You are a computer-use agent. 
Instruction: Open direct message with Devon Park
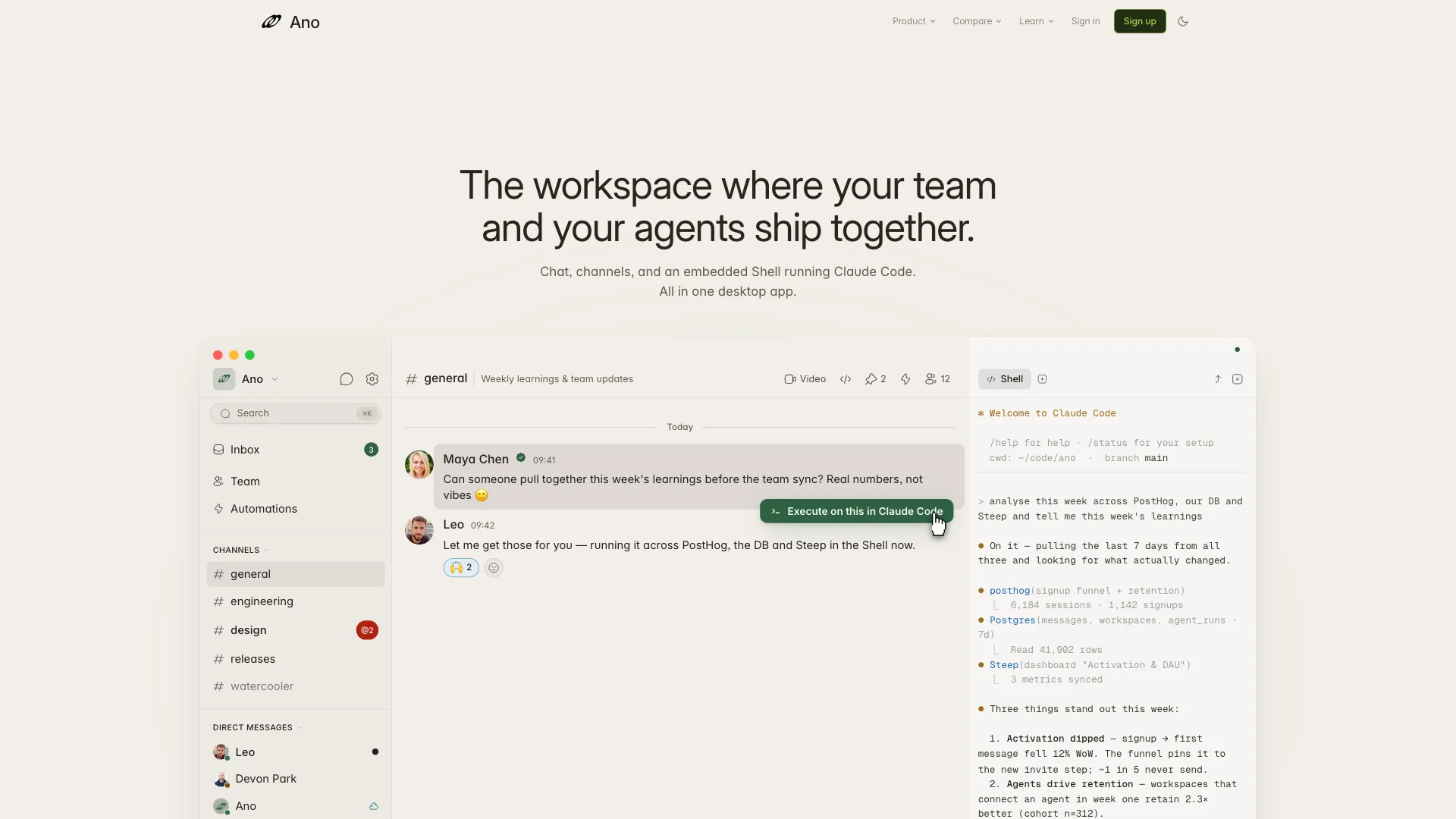pyautogui.click(x=296, y=779)
